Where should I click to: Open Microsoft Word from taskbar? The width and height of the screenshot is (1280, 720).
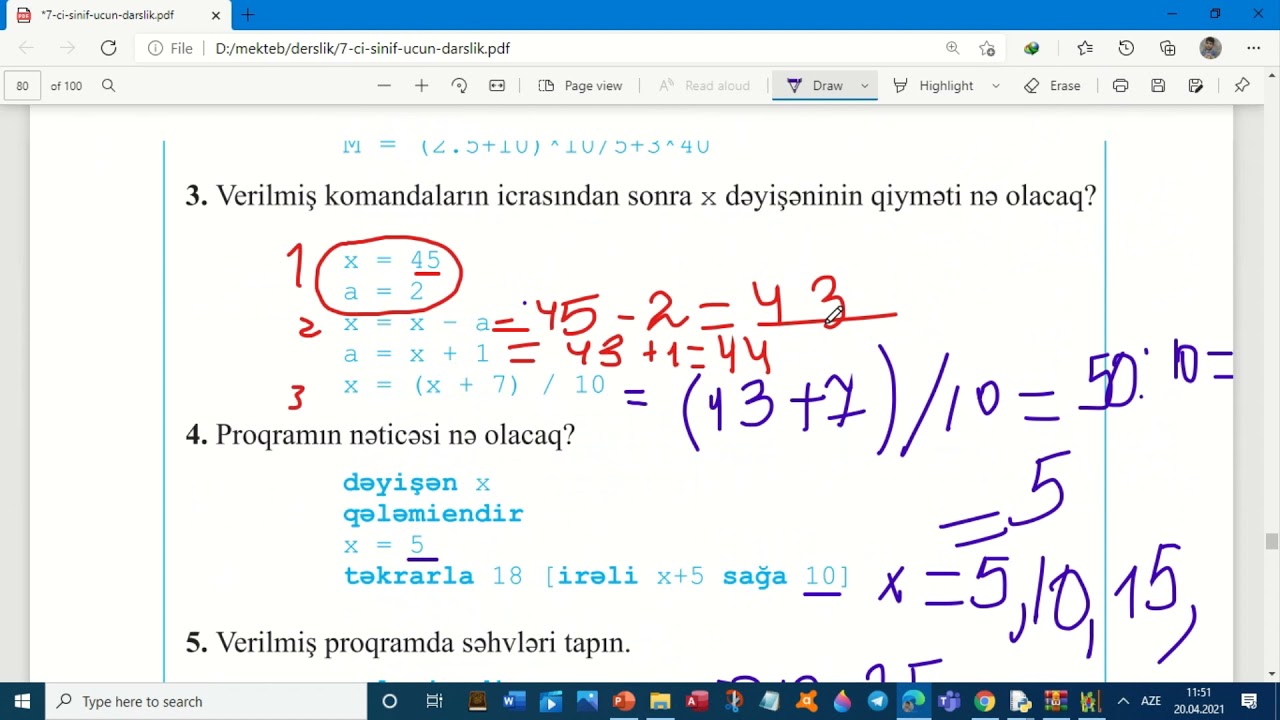click(x=513, y=701)
